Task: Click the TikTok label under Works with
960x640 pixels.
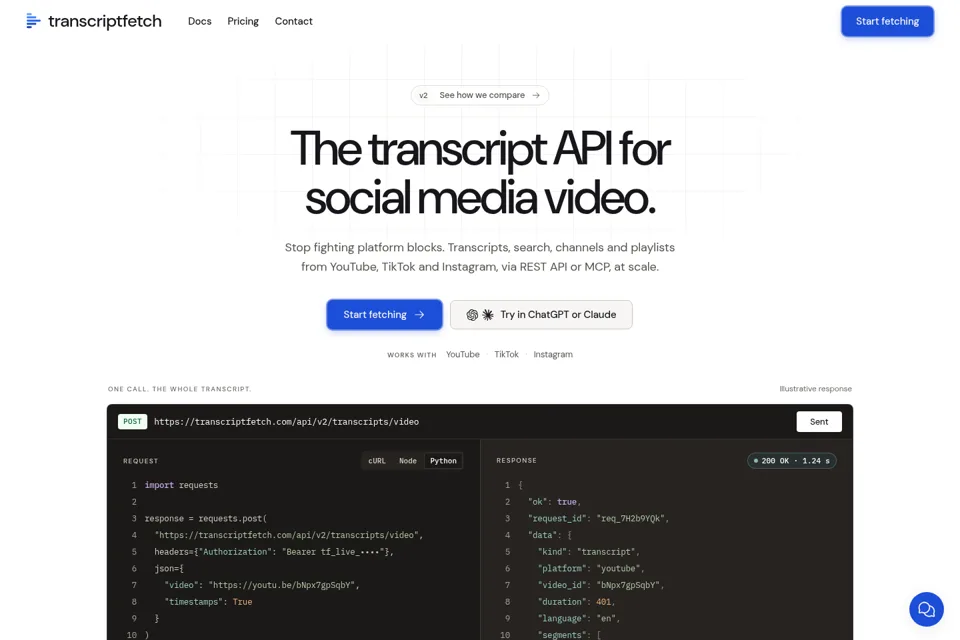Action: click(x=506, y=355)
